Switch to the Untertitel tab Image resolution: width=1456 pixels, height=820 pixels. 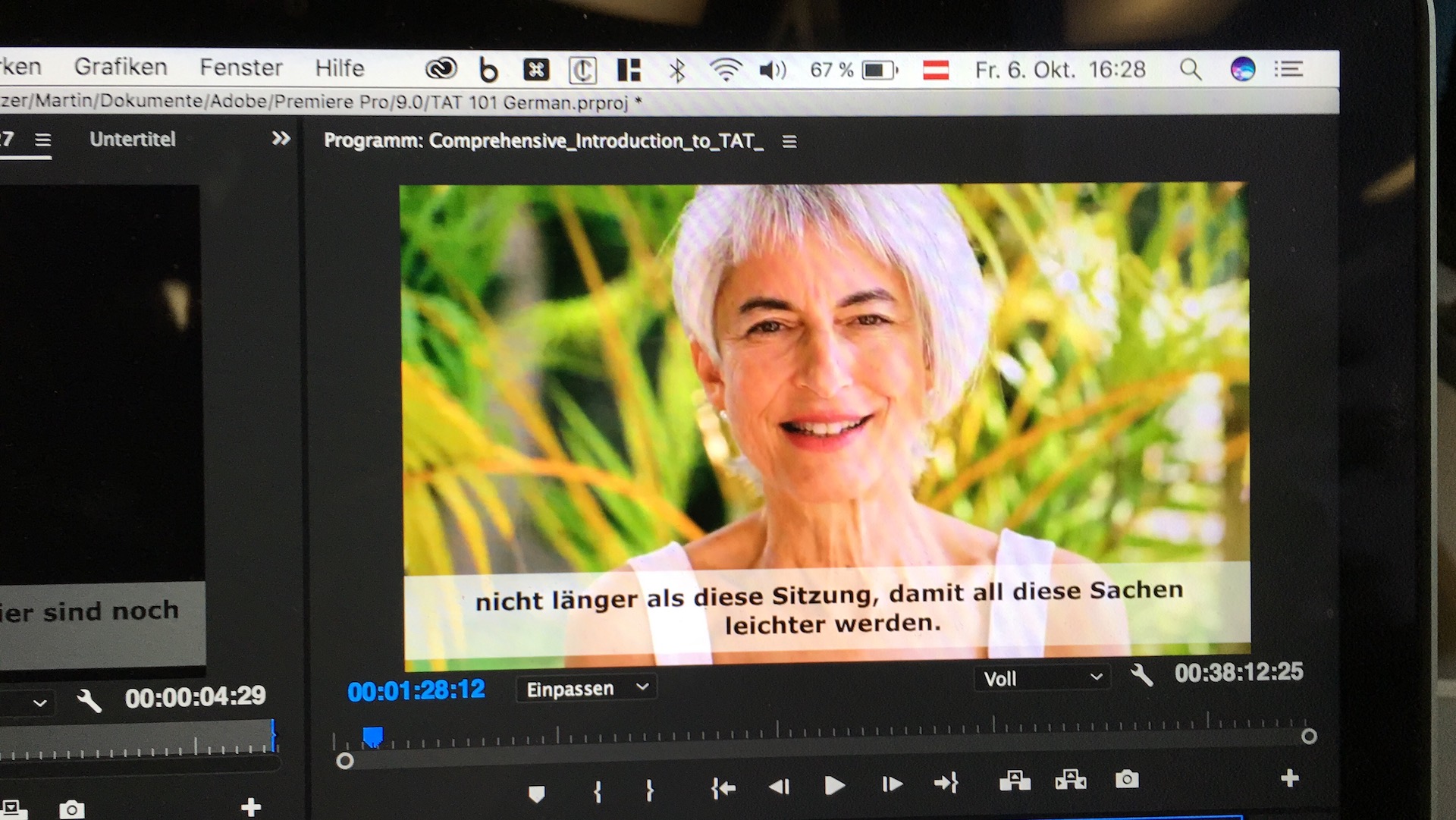point(133,140)
